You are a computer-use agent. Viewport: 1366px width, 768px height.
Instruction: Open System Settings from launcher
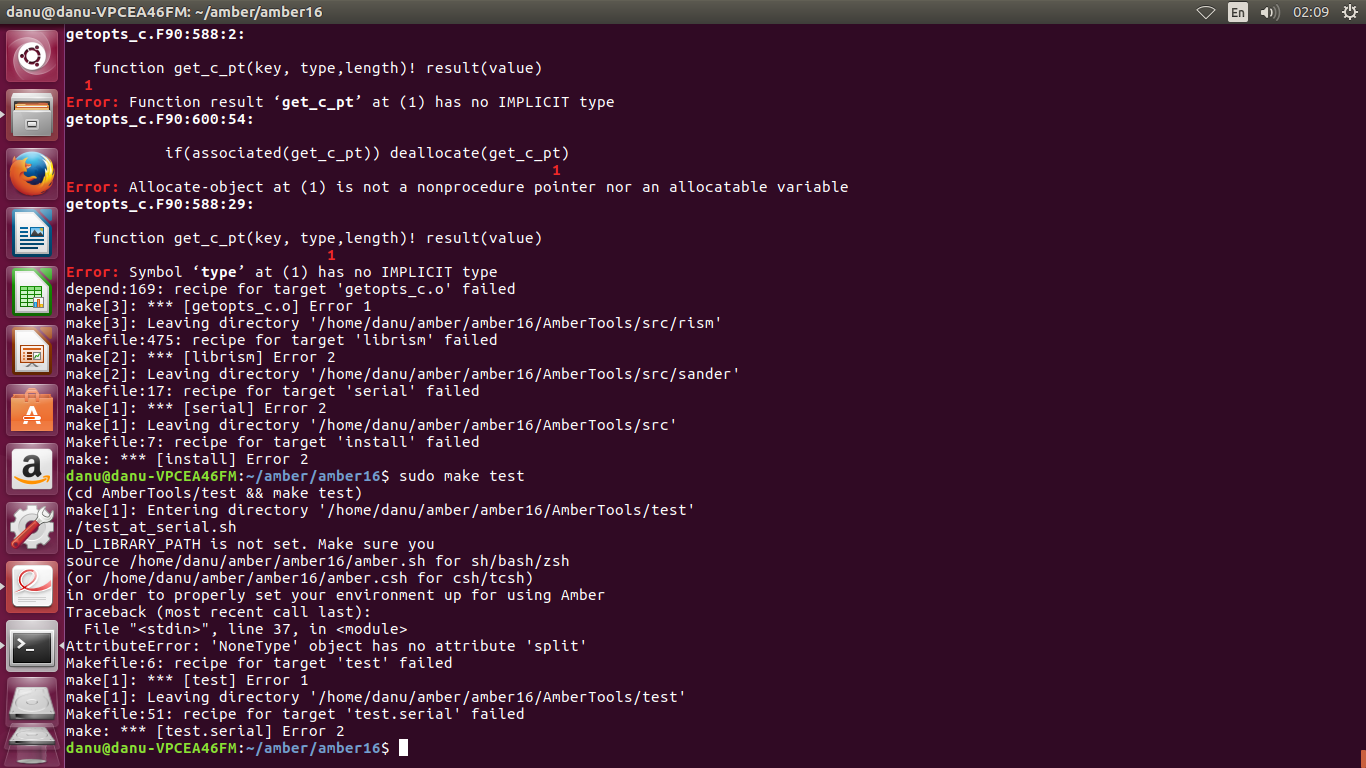pyautogui.click(x=32, y=528)
